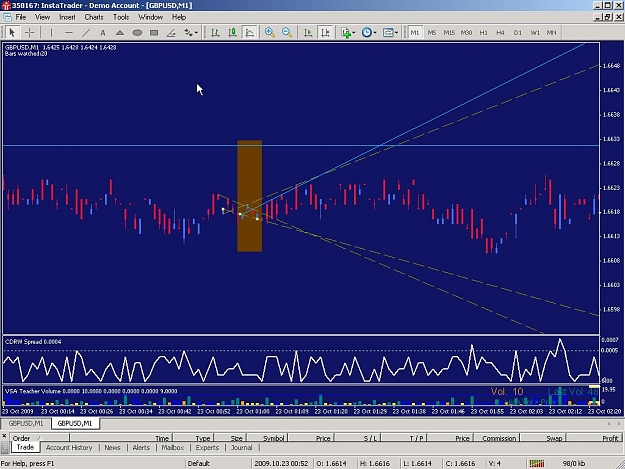Pick the trendline drawing tool
The height and width of the screenshot is (469, 625).
coord(86,33)
